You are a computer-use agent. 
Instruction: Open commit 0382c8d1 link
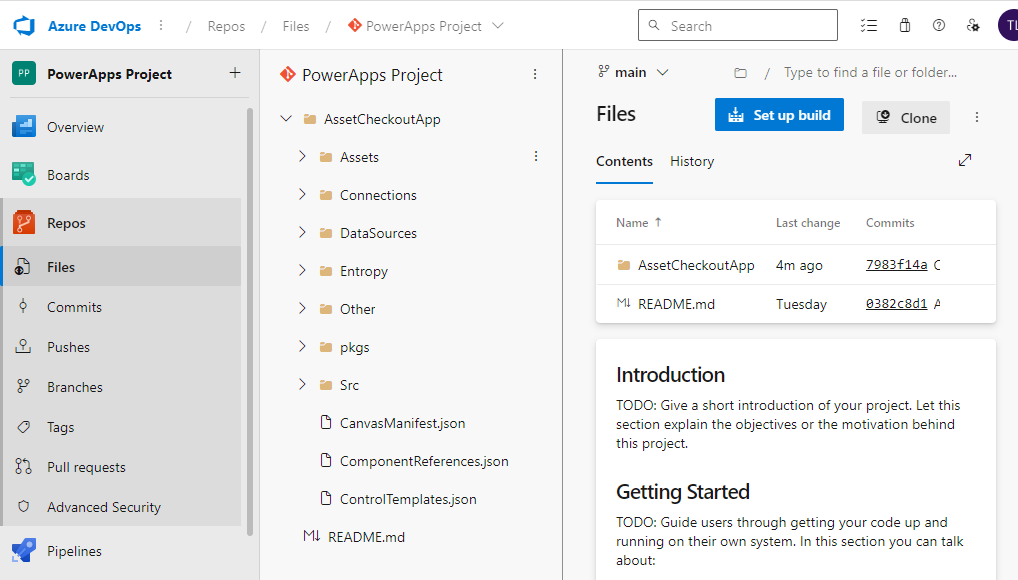pyautogui.click(x=897, y=303)
